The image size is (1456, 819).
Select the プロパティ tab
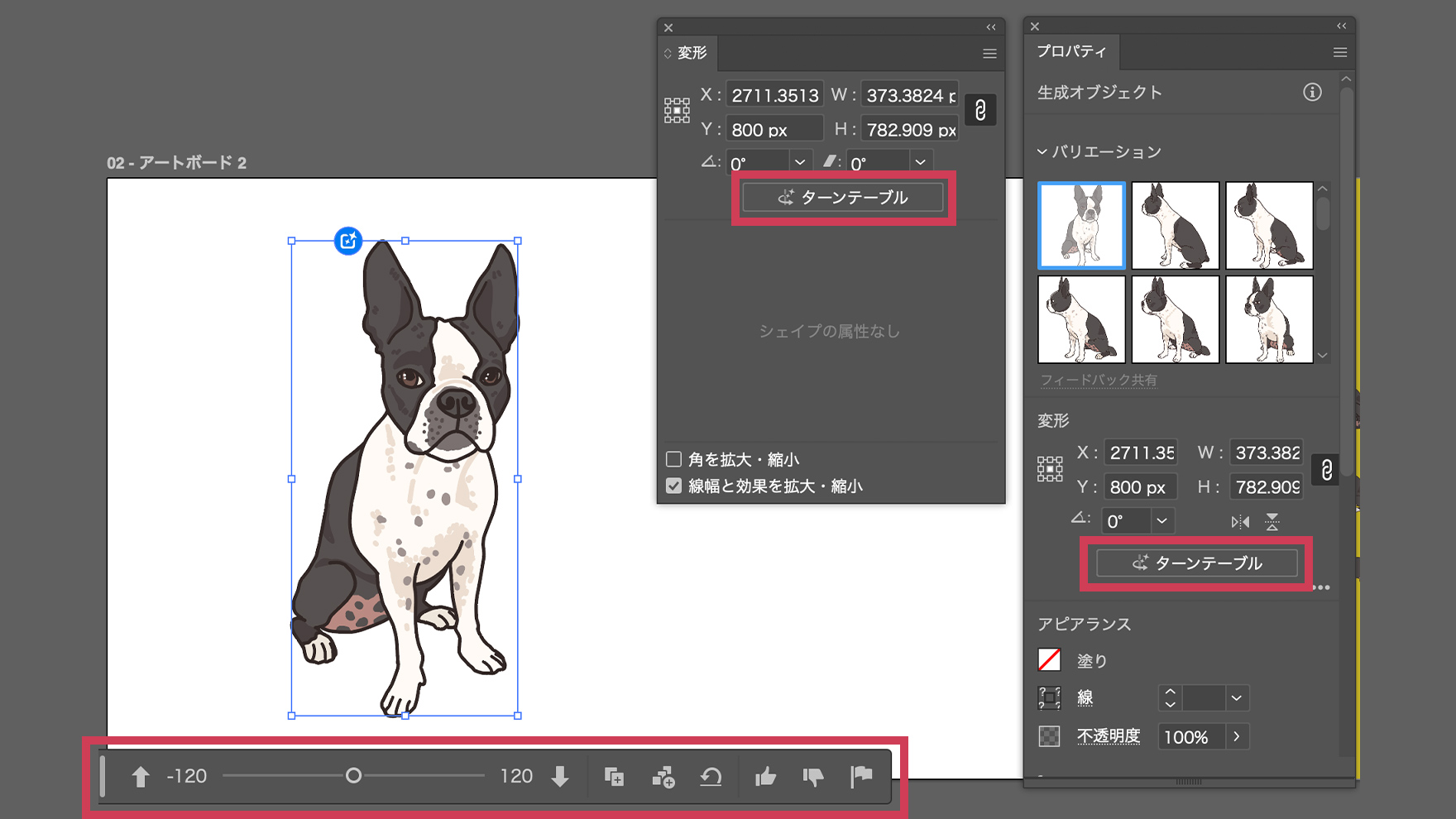pyautogui.click(x=1071, y=51)
